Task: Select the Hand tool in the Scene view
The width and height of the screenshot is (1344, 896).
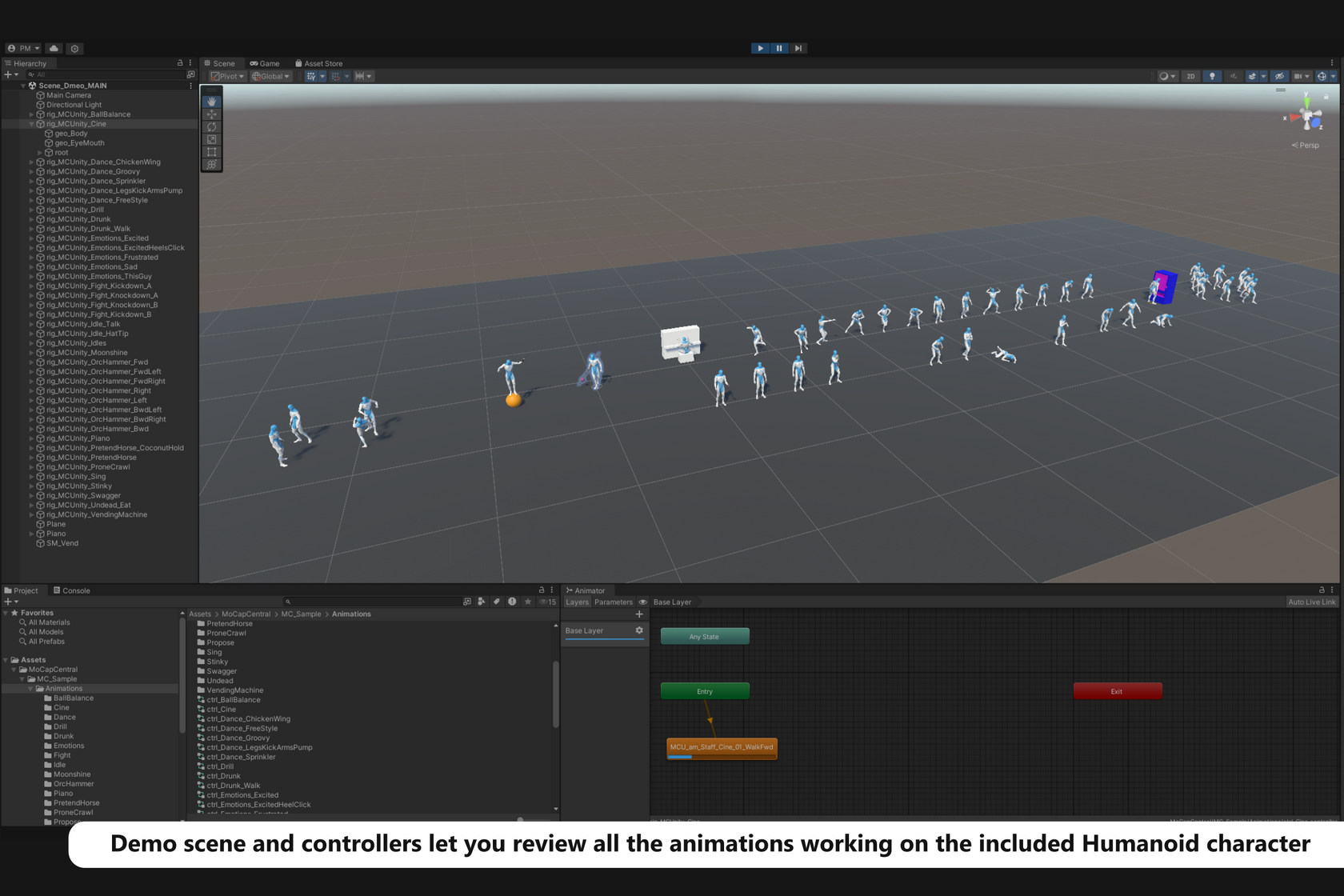Action: point(211,102)
